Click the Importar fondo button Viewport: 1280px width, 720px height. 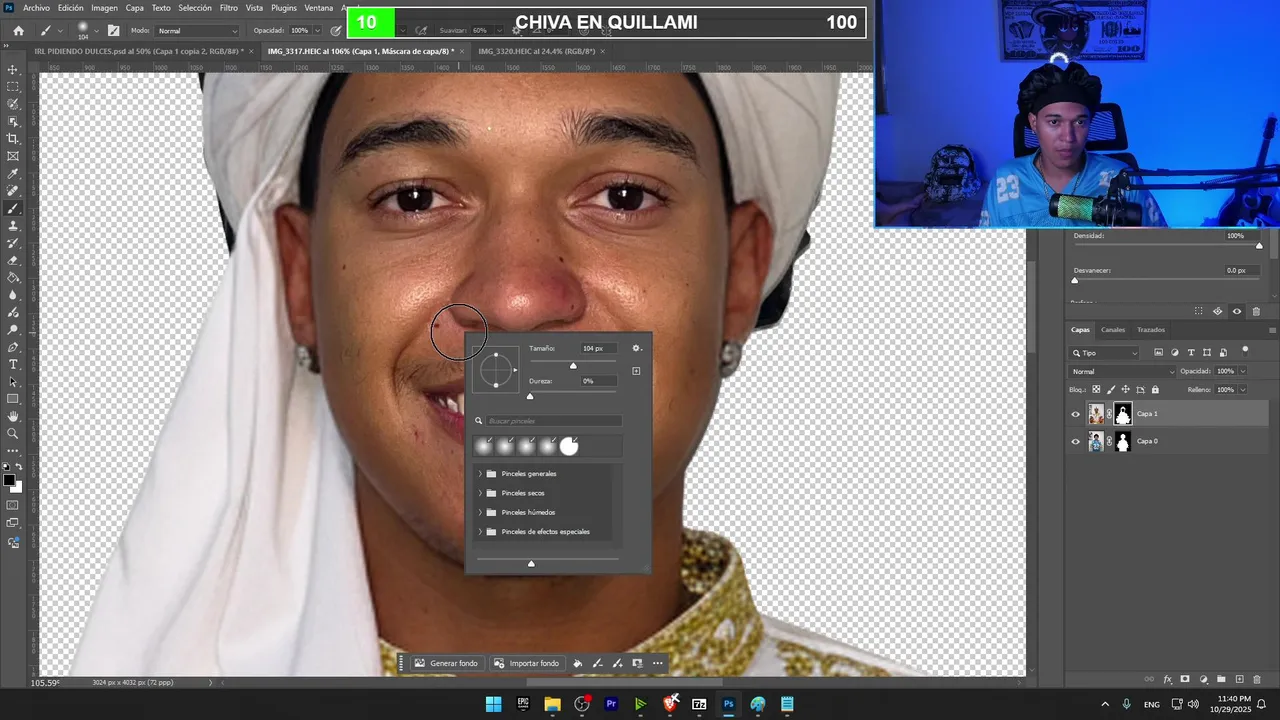pos(527,663)
